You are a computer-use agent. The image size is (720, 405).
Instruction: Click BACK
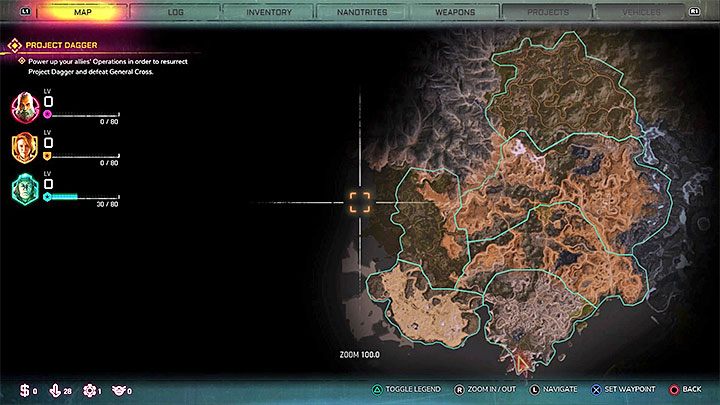[692, 389]
